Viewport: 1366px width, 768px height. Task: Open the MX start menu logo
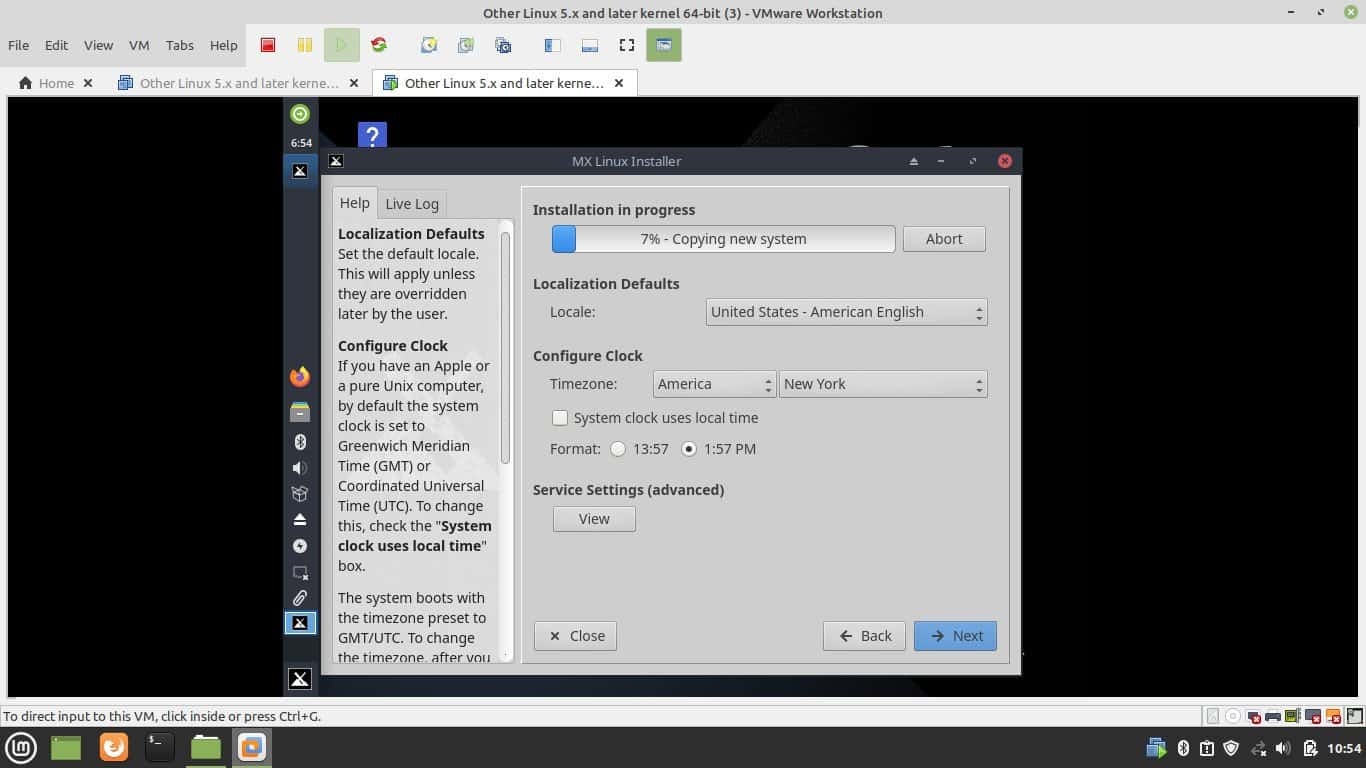point(300,679)
